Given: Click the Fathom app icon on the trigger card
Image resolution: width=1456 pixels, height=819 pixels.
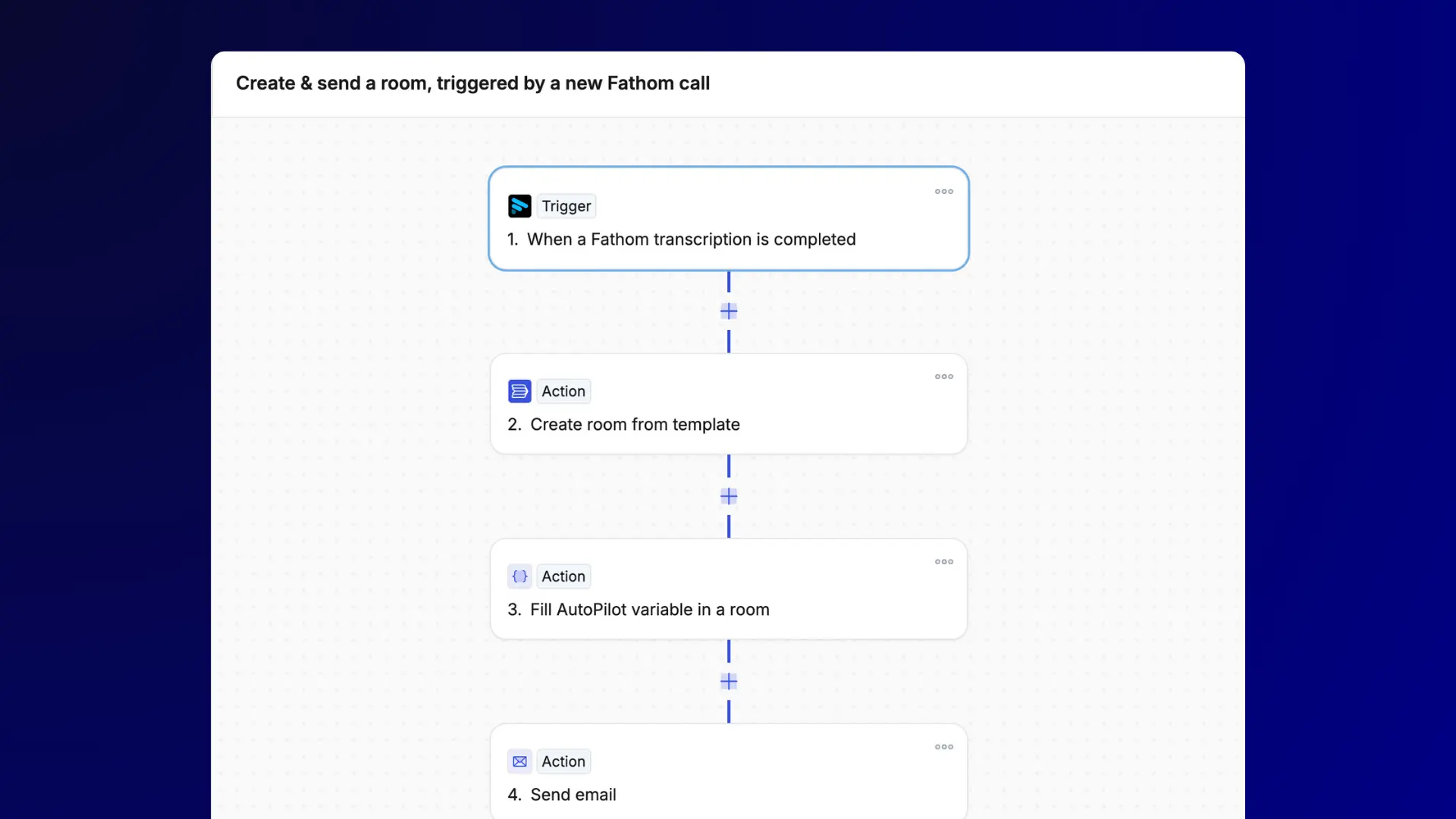Looking at the screenshot, I should pyautogui.click(x=519, y=206).
